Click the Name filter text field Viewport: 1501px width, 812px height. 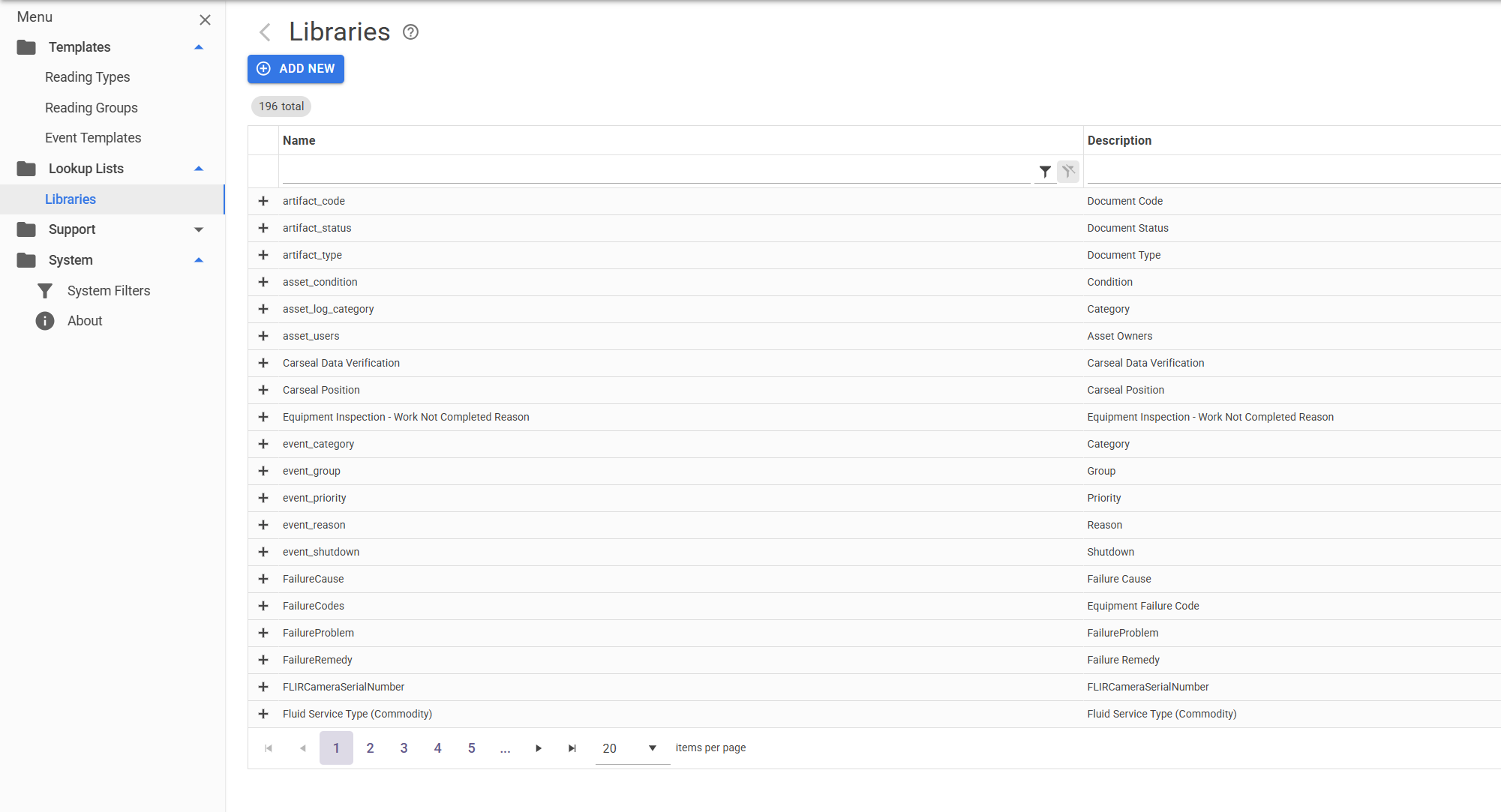point(656,172)
